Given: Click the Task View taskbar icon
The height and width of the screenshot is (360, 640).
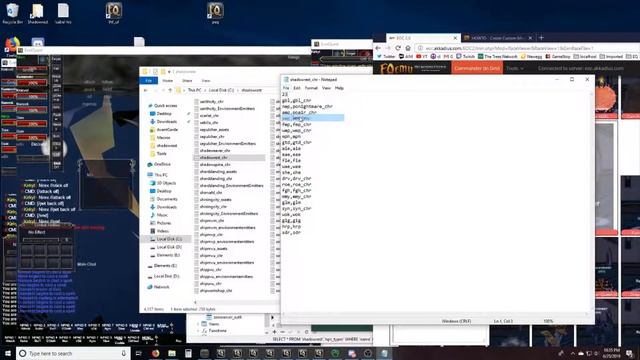Looking at the screenshot, I should tap(139, 353).
